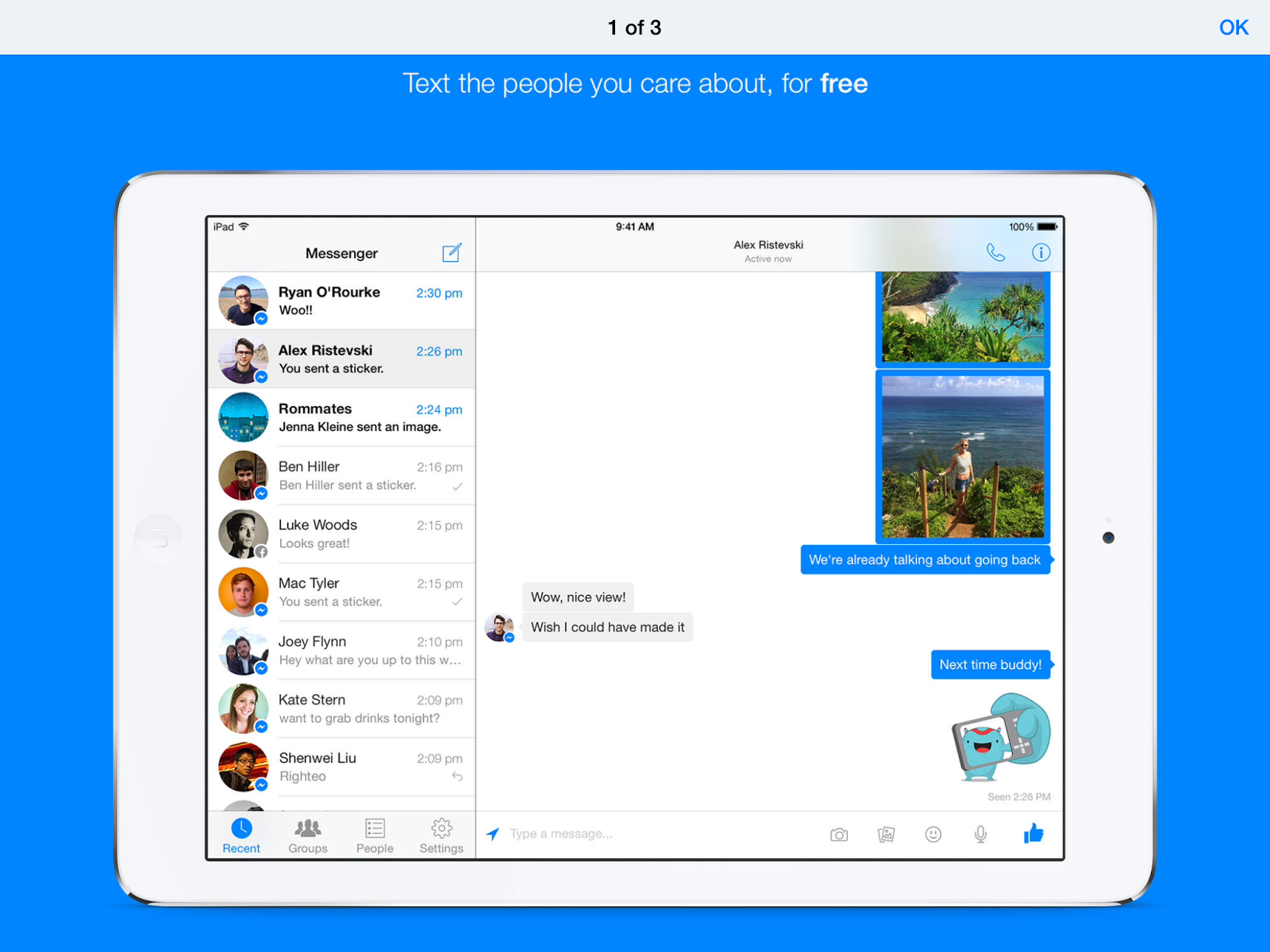Viewport: 1270px width, 952px height.
Task: Open the tropical beach coastline photo
Action: [x=963, y=319]
